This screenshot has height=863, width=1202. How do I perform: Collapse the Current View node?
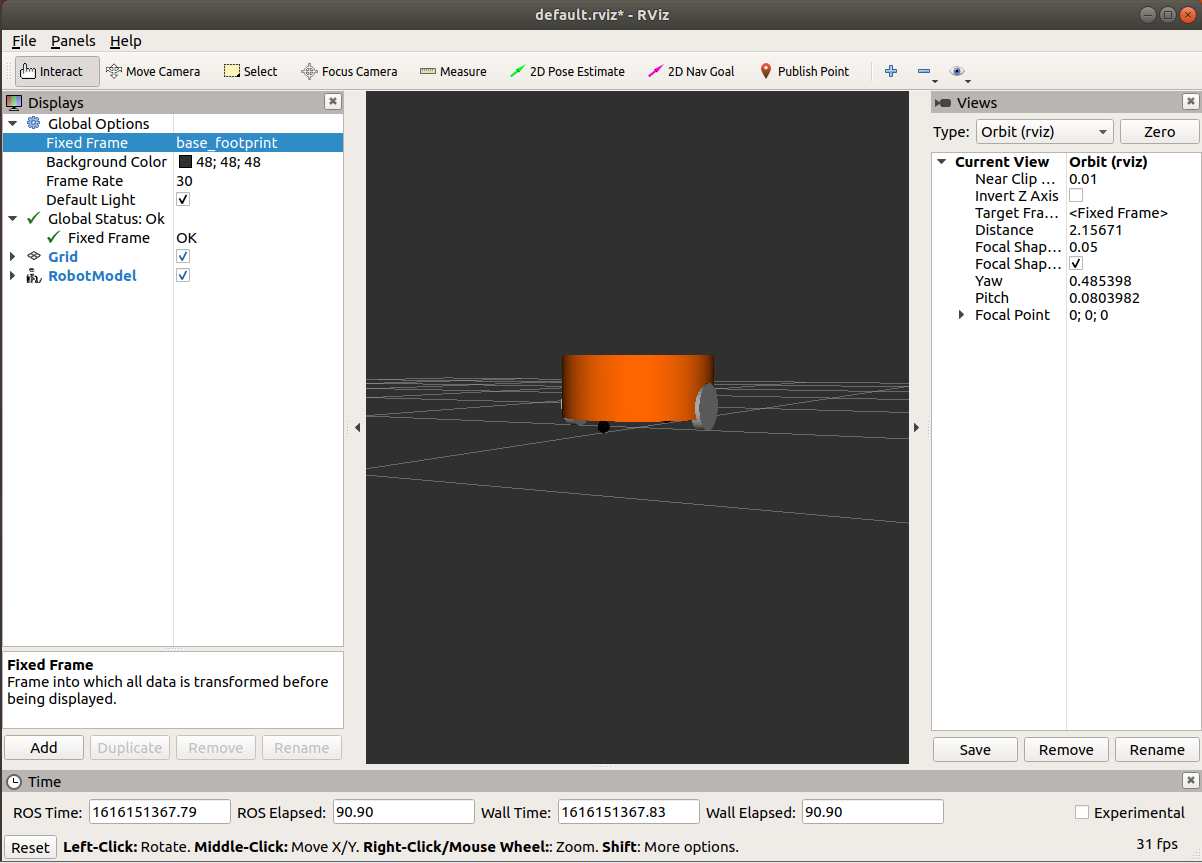tap(942, 161)
